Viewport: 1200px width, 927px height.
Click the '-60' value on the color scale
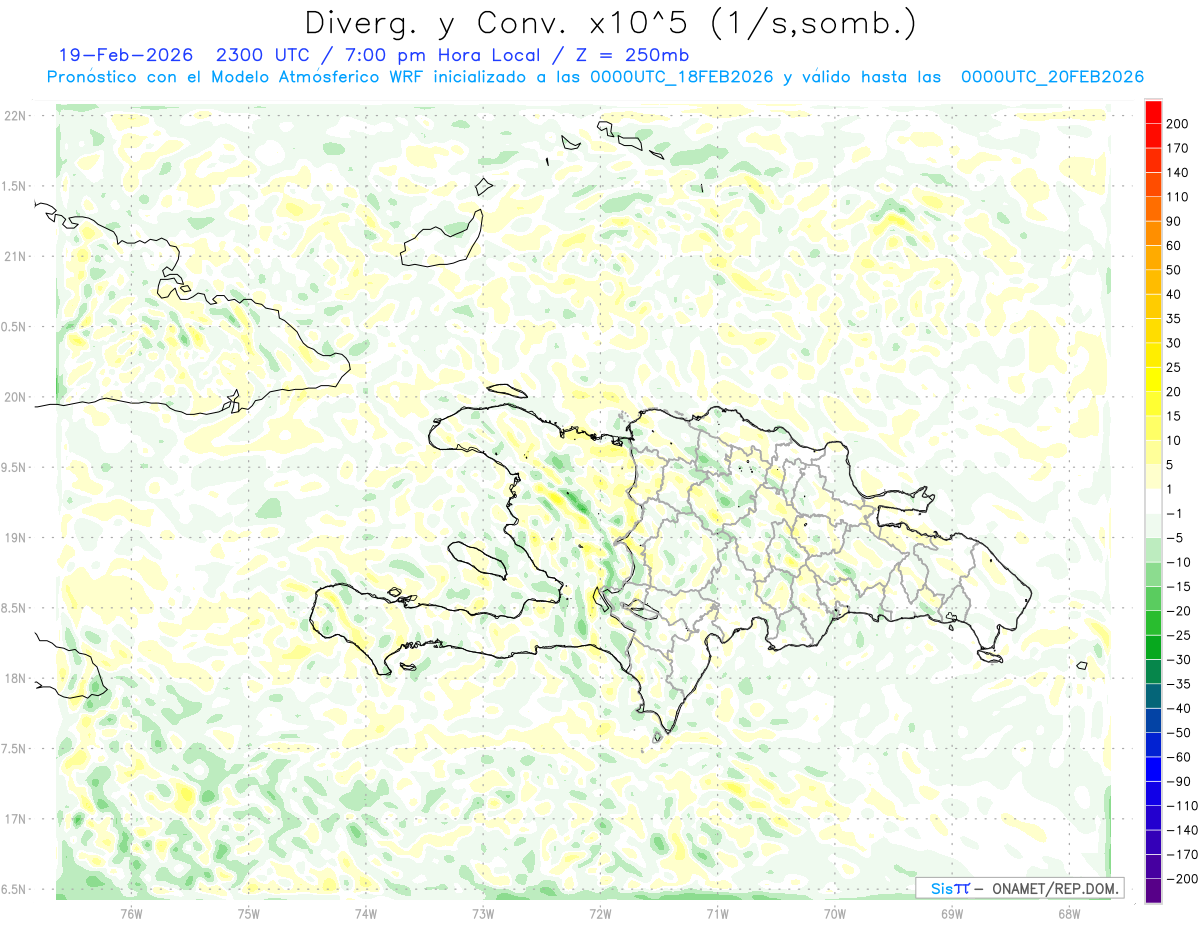pyautogui.click(x=1178, y=758)
